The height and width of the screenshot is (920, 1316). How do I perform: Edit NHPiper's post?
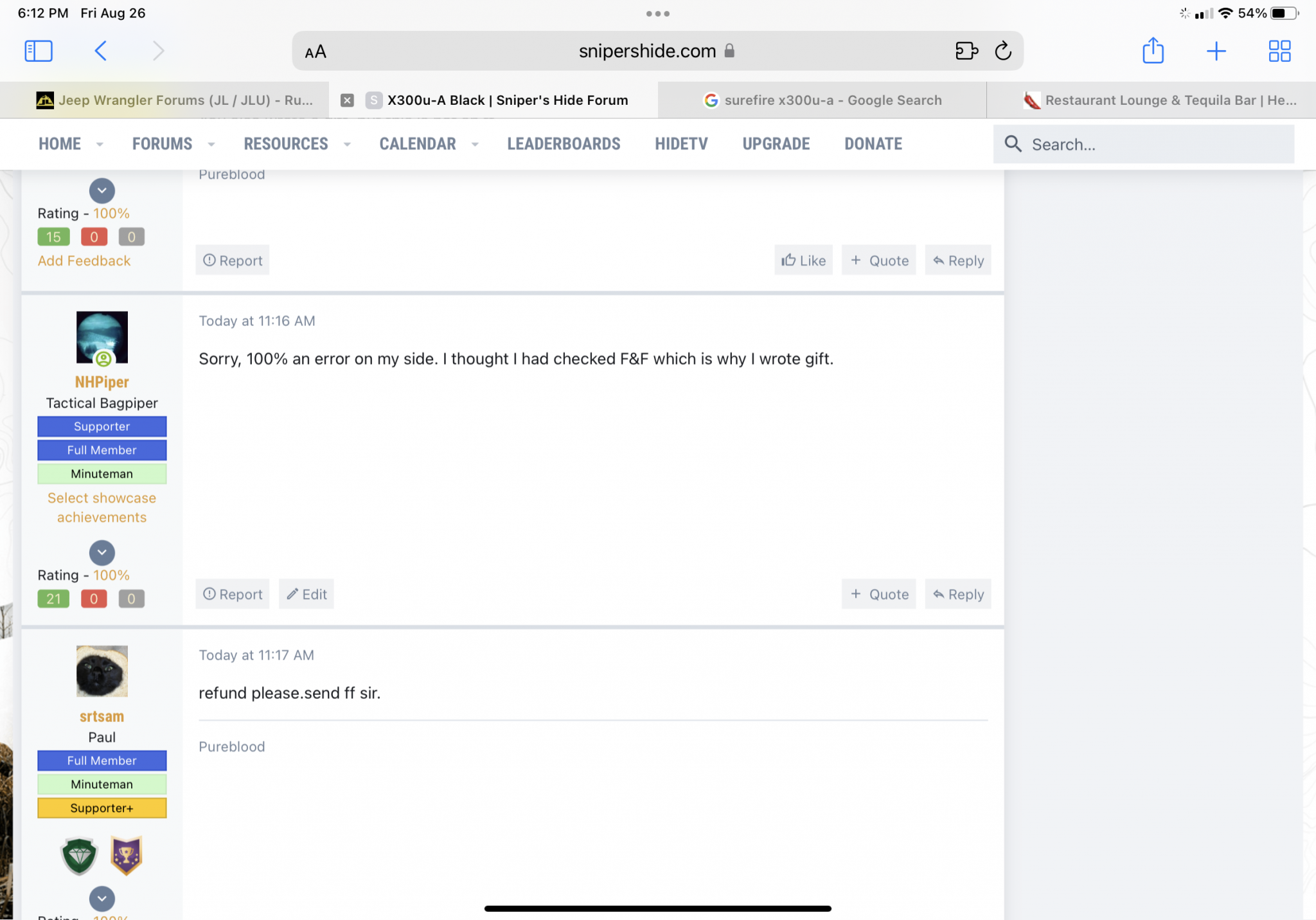pyautogui.click(x=307, y=594)
